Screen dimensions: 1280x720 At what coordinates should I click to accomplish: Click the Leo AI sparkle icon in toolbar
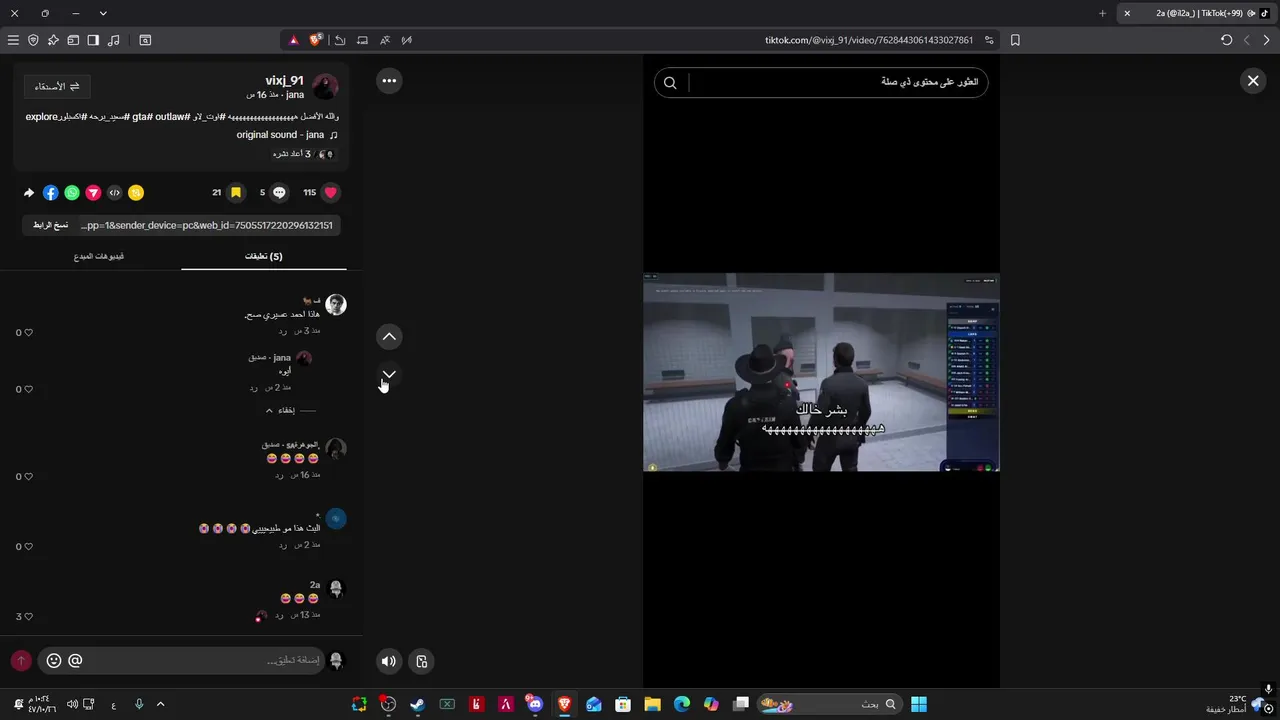[x=53, y=40]
